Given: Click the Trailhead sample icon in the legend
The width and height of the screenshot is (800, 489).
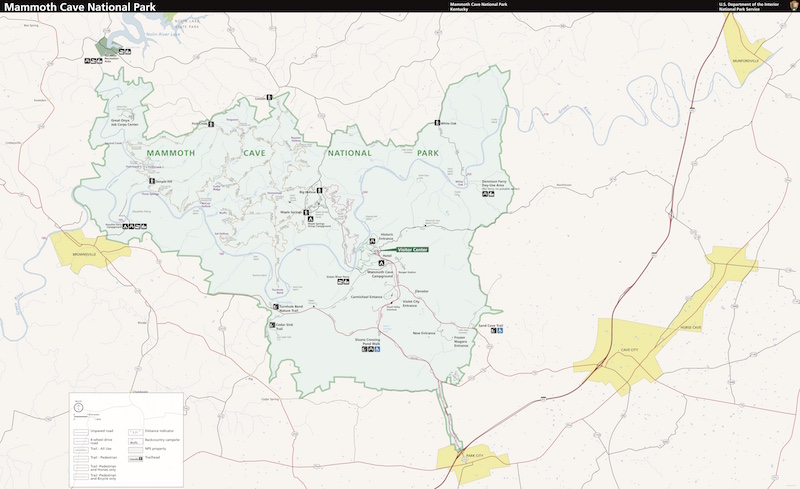Looking at the screenshot, I should pyautogui.click(x=135, y=458).
